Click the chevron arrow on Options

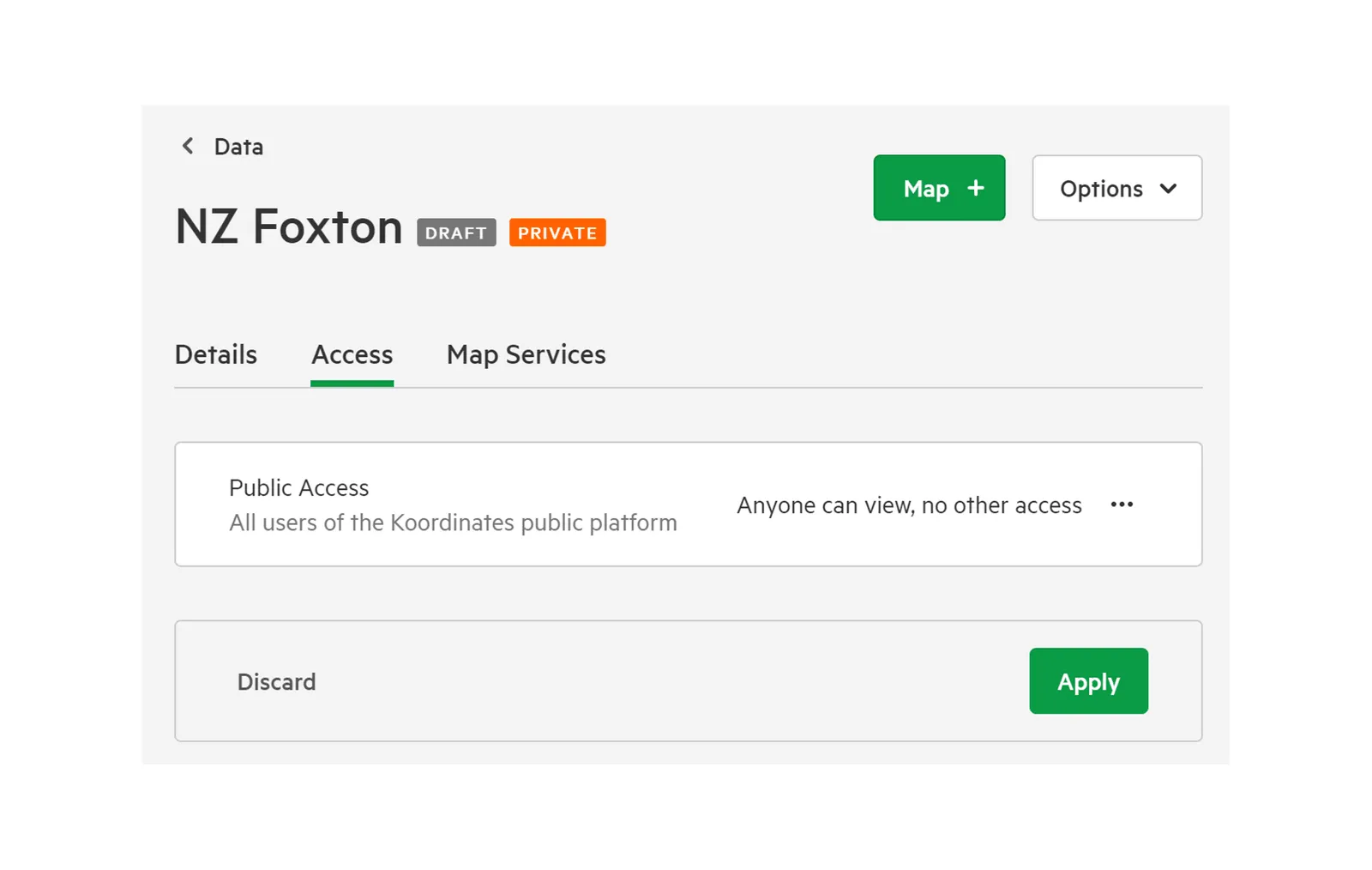pos(1168,188)
